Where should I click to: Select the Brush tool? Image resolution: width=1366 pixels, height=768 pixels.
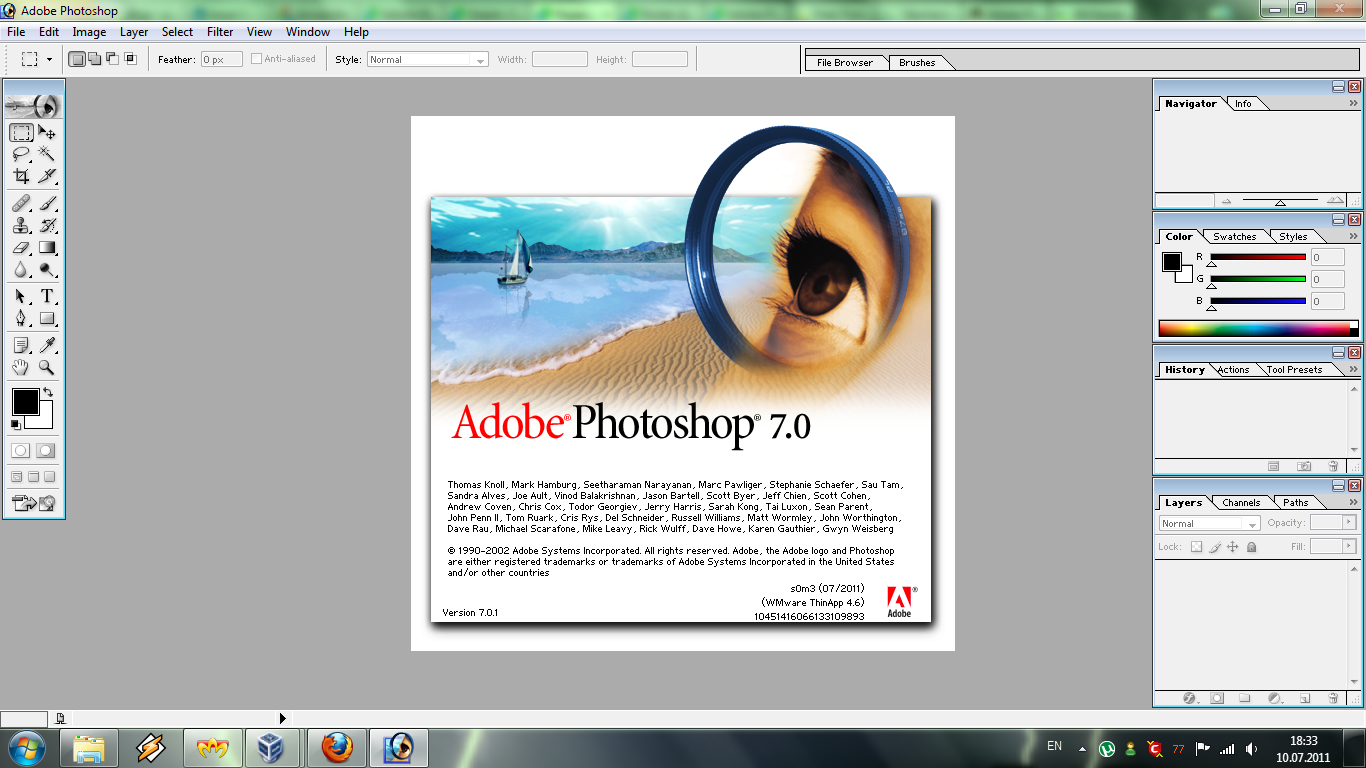[x=47, y=204]
